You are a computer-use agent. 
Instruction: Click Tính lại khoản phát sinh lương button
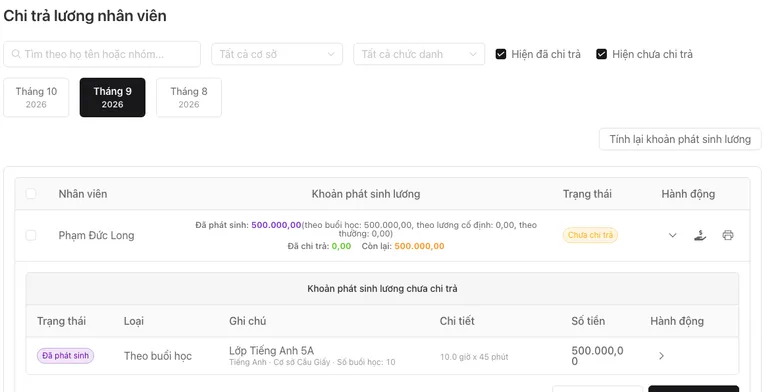680,139
